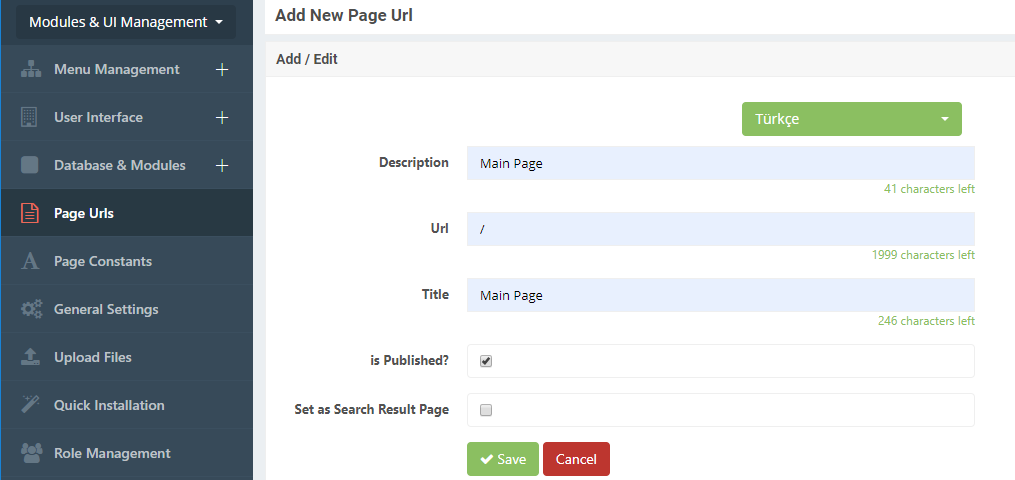Screen dimensions: 1015x480
Task: Open Quick Installation sidebar item
Action: 127,405
